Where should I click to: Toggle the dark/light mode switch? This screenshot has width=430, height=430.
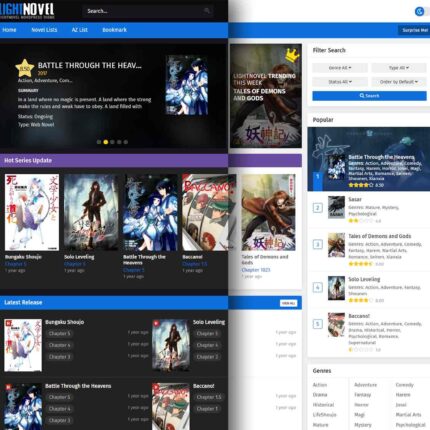click(421, 12)
